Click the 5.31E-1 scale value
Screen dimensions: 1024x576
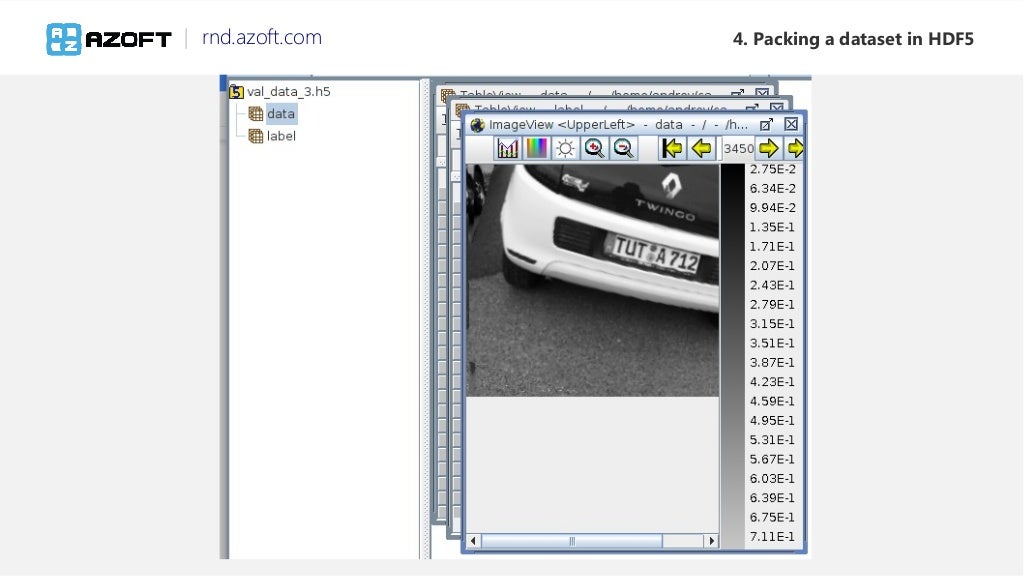tap(773, 440)
